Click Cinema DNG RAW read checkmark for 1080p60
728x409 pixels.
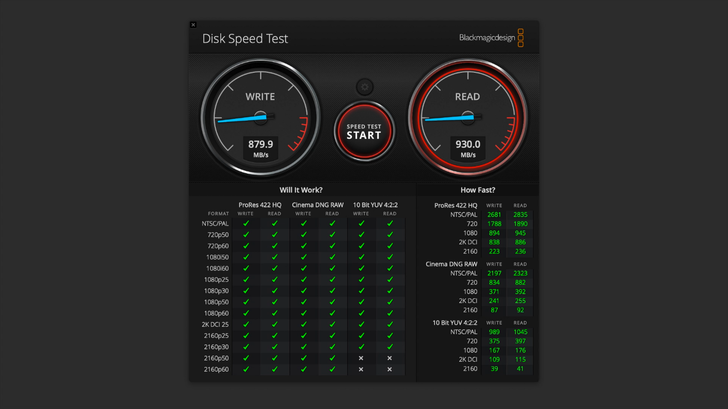click(332, 313)
